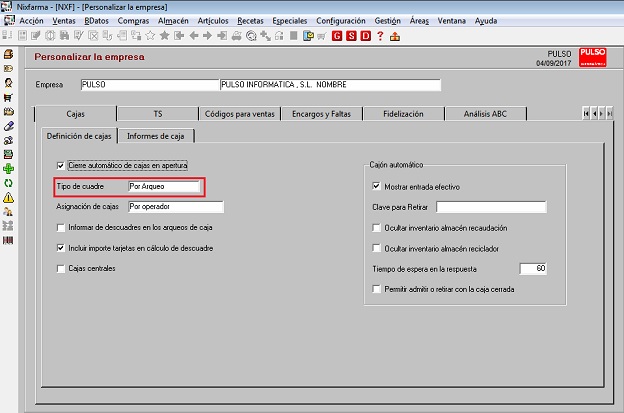Open the Fidelización tab
624x413 pixels.
(x=403, y=114)
